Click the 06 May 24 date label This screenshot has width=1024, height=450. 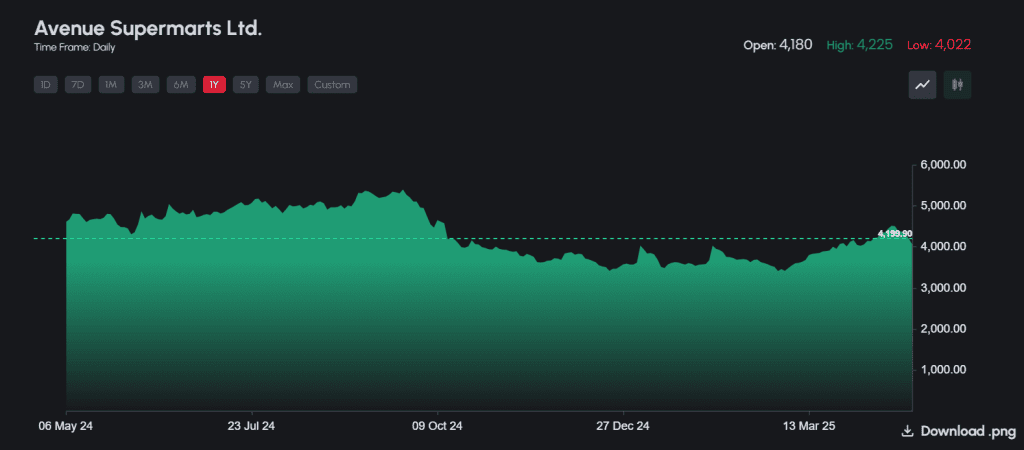[x=65, y=426]
